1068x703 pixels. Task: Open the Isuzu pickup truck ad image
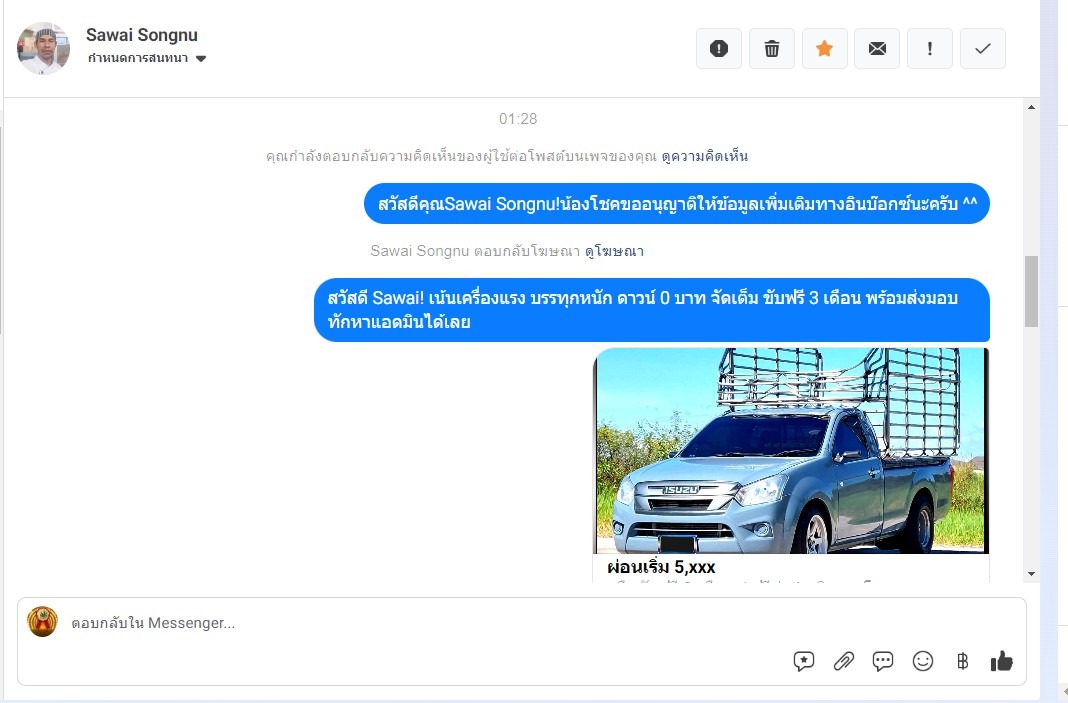791,450
